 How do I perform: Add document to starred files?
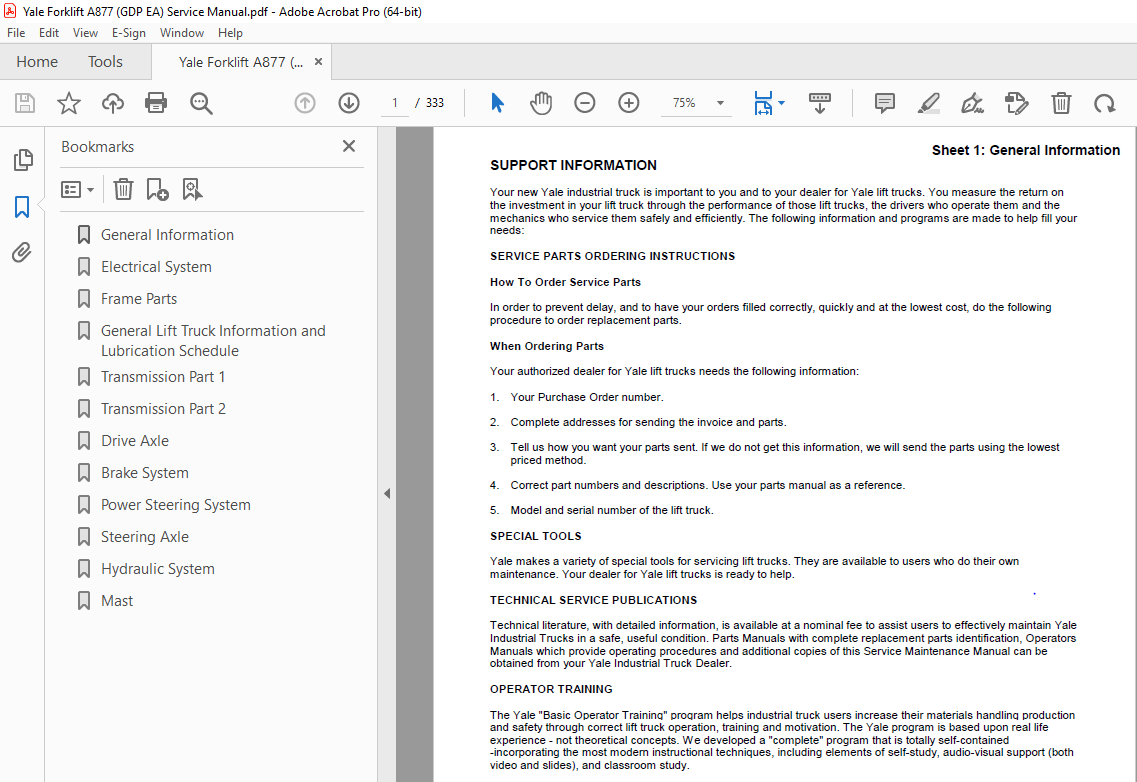[69, 103]
